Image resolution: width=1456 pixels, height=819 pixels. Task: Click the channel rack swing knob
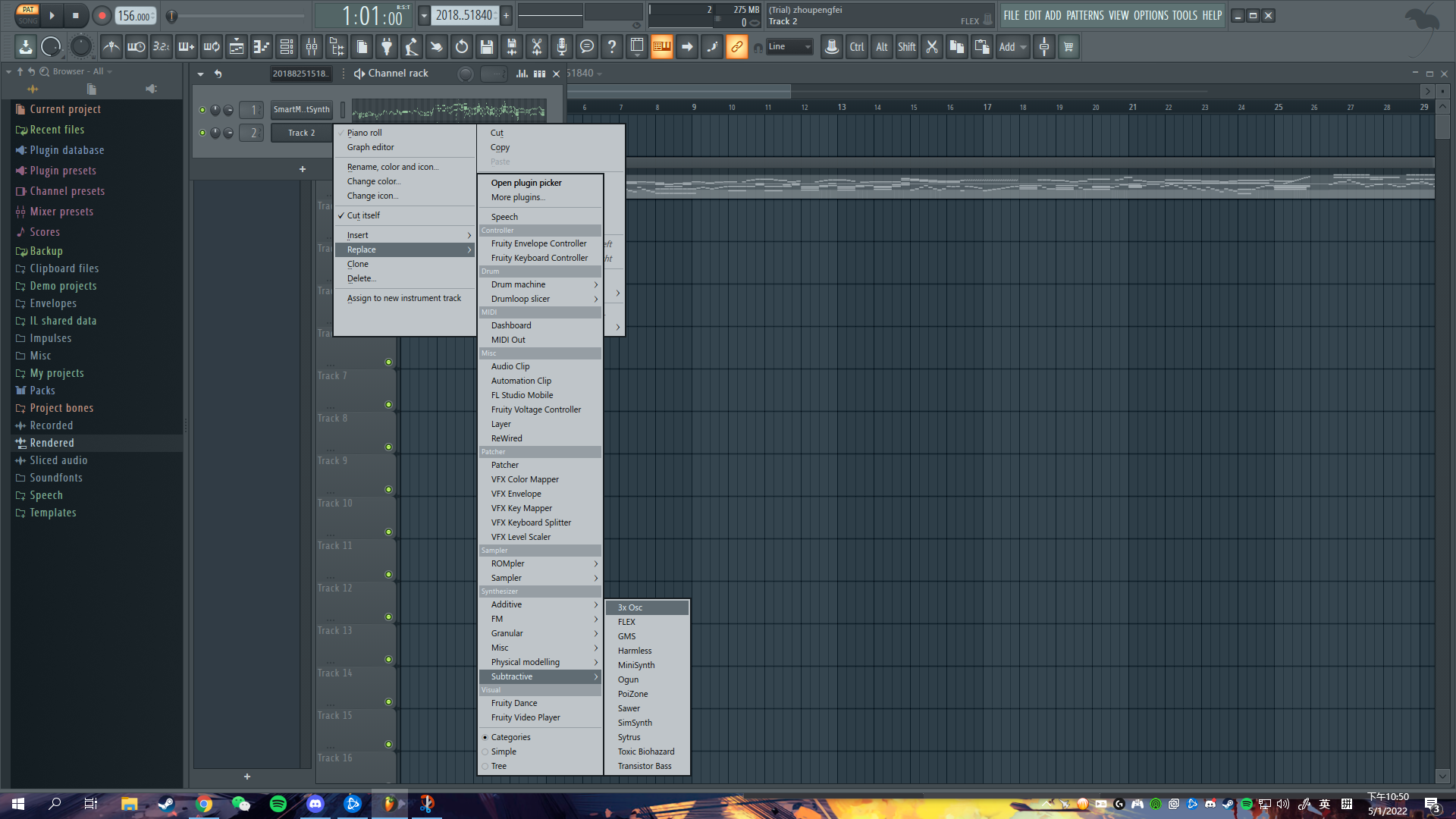tap(466, 74)
